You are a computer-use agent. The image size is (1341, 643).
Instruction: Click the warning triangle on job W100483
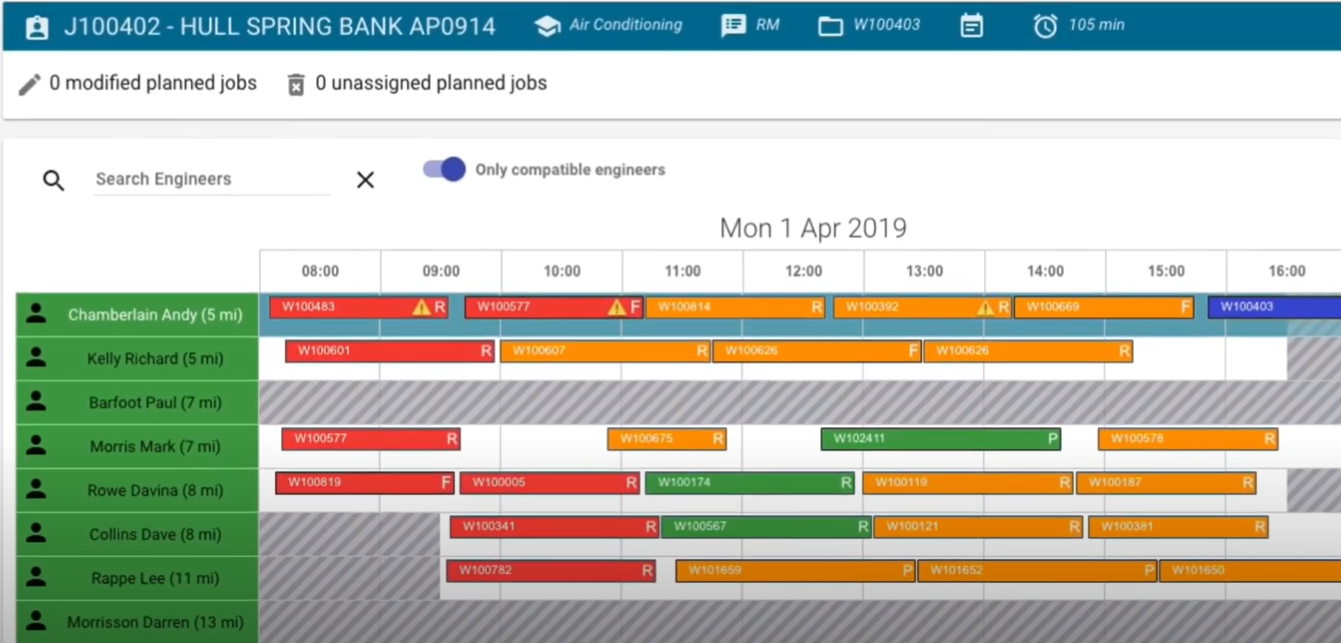tap(424, 308)
